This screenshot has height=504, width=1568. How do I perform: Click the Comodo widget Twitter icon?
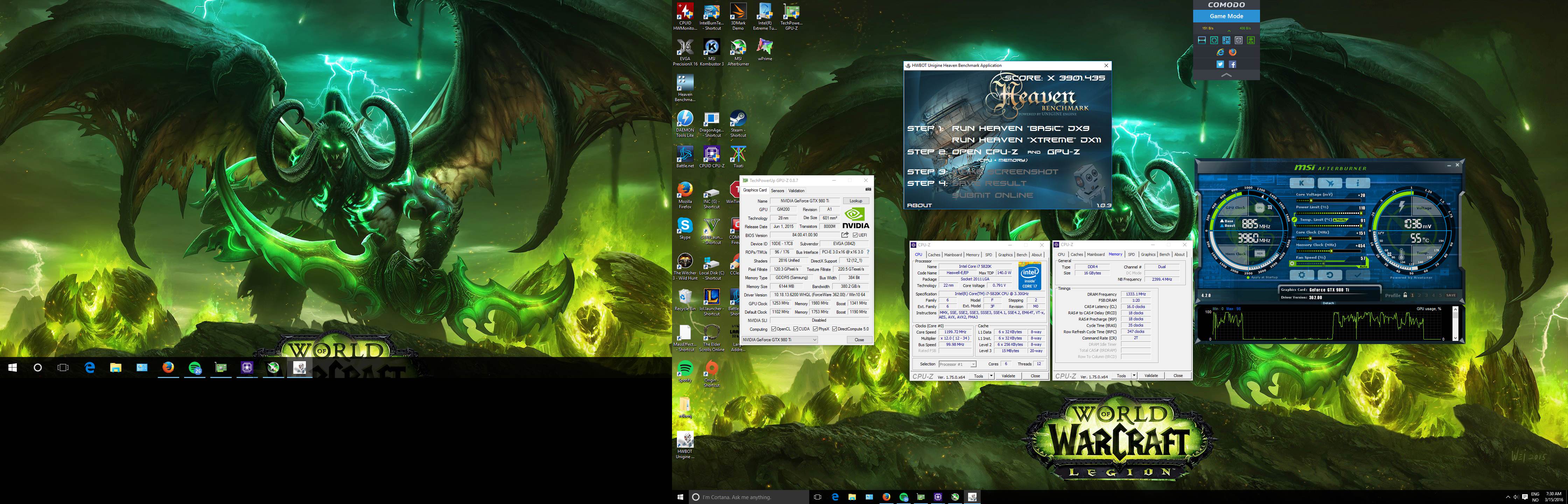pos(1220,64)
